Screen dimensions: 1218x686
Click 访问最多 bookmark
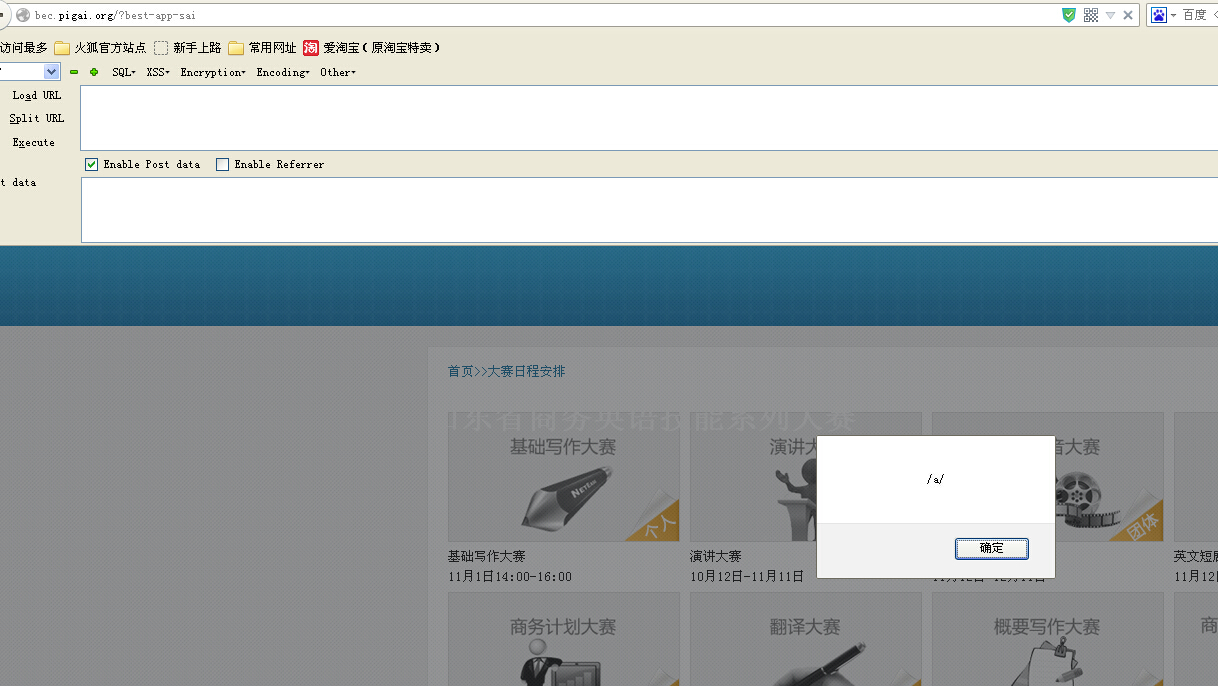click(23, 48)
